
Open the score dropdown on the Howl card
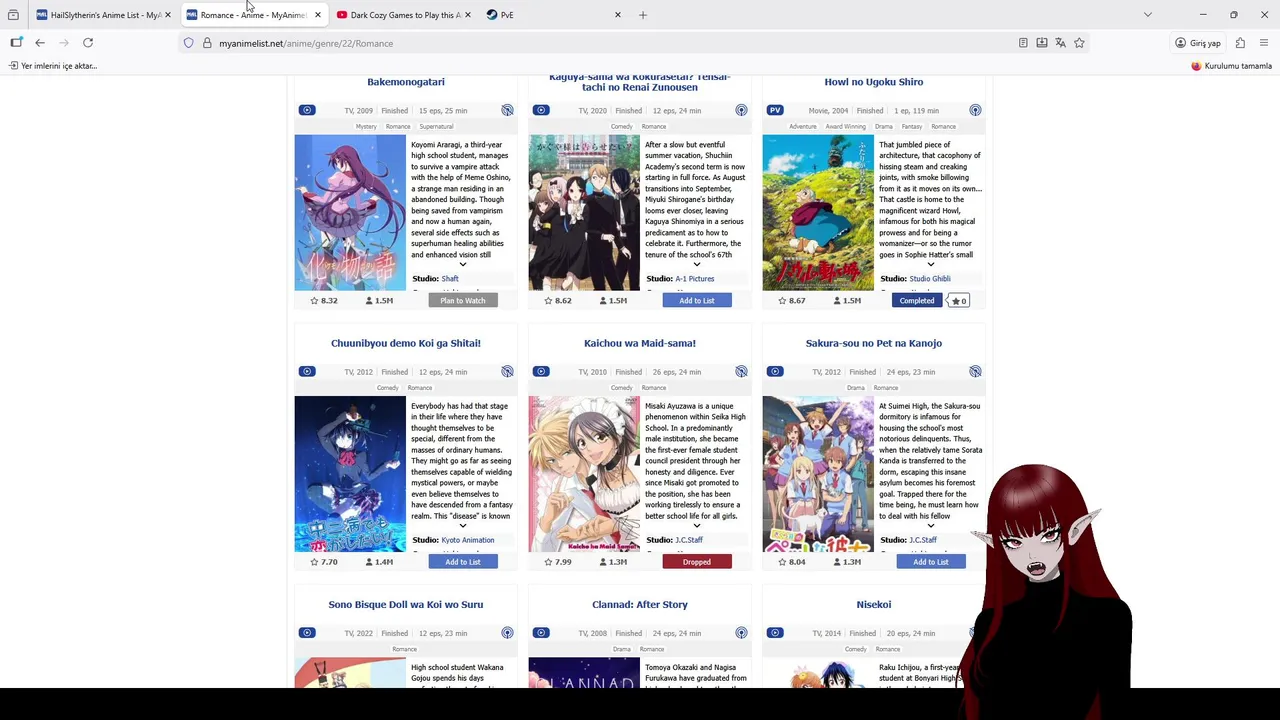click(959, 300)
